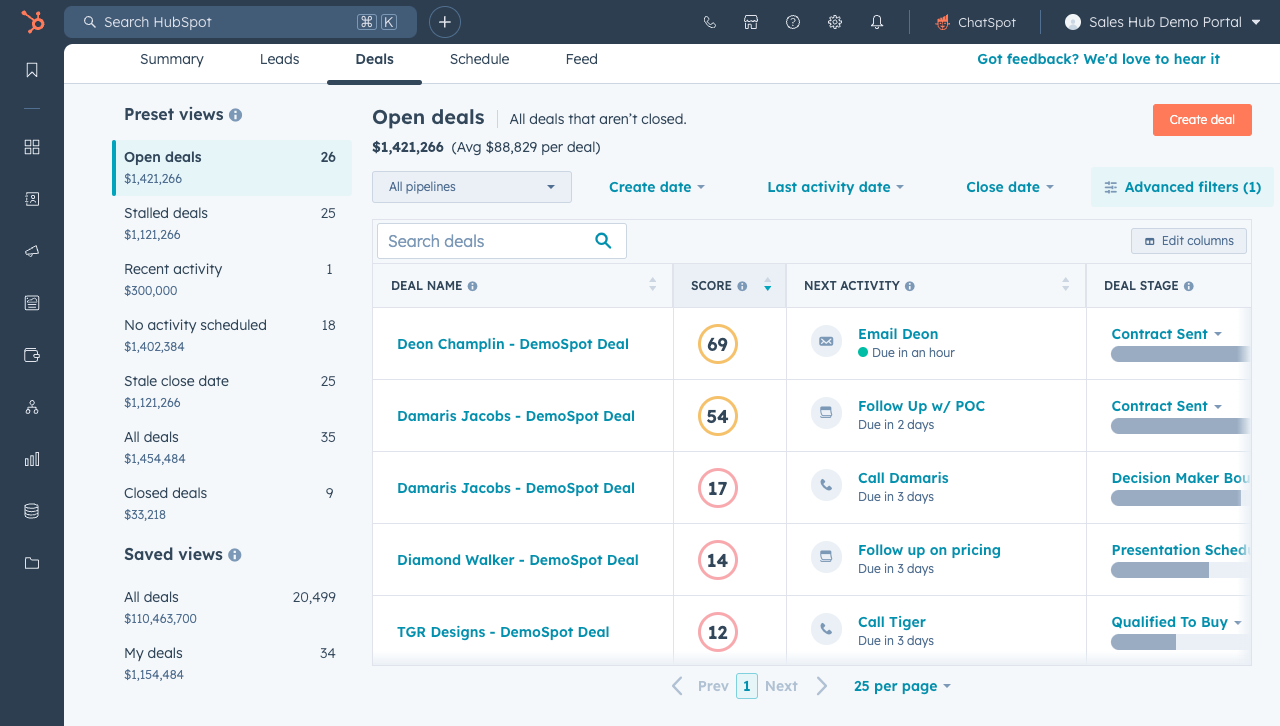Open the Deon Champlin - DemoSpot Deal link
The image size is (1280, 726).
click(x=513, y=344)
